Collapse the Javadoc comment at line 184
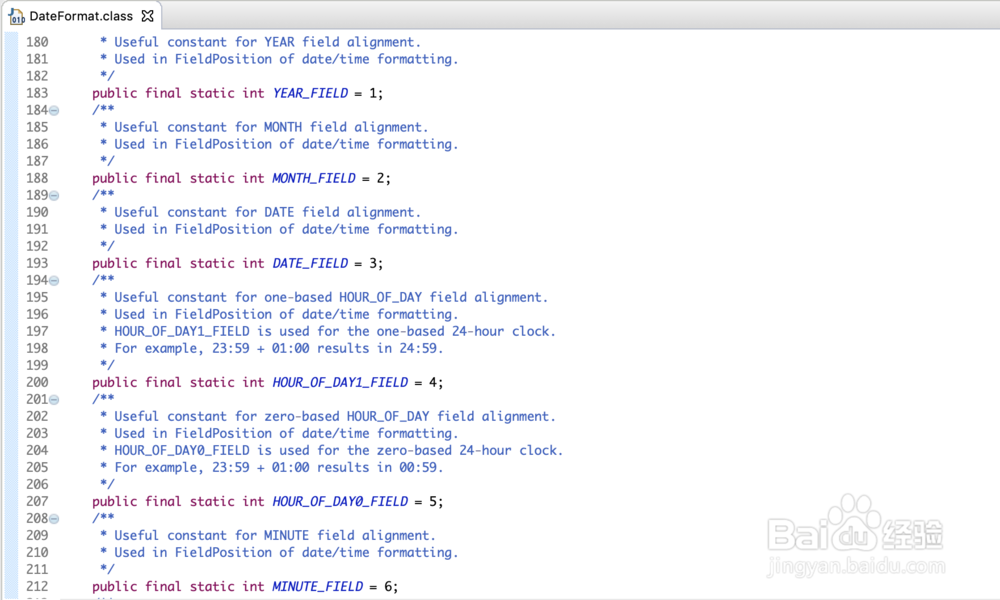 pyautogui.click(x=54, y=110)
